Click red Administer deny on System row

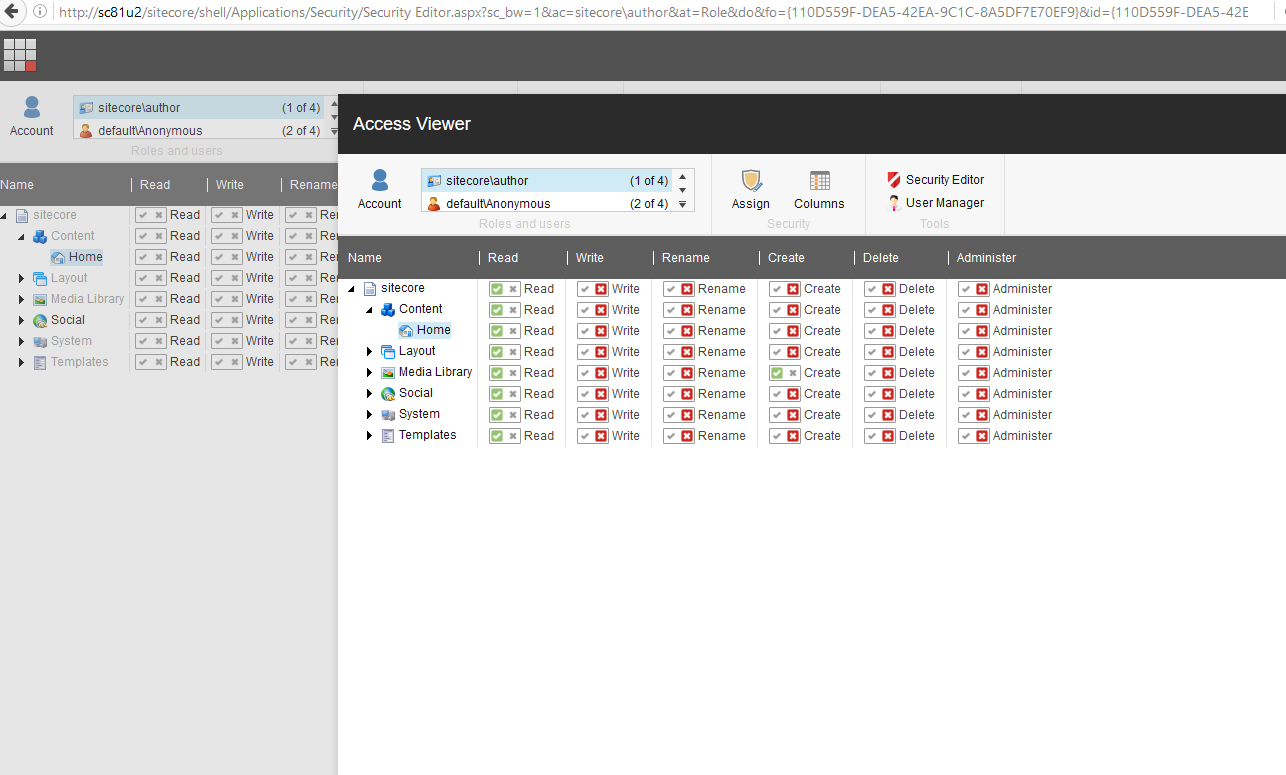coord(982,415)
